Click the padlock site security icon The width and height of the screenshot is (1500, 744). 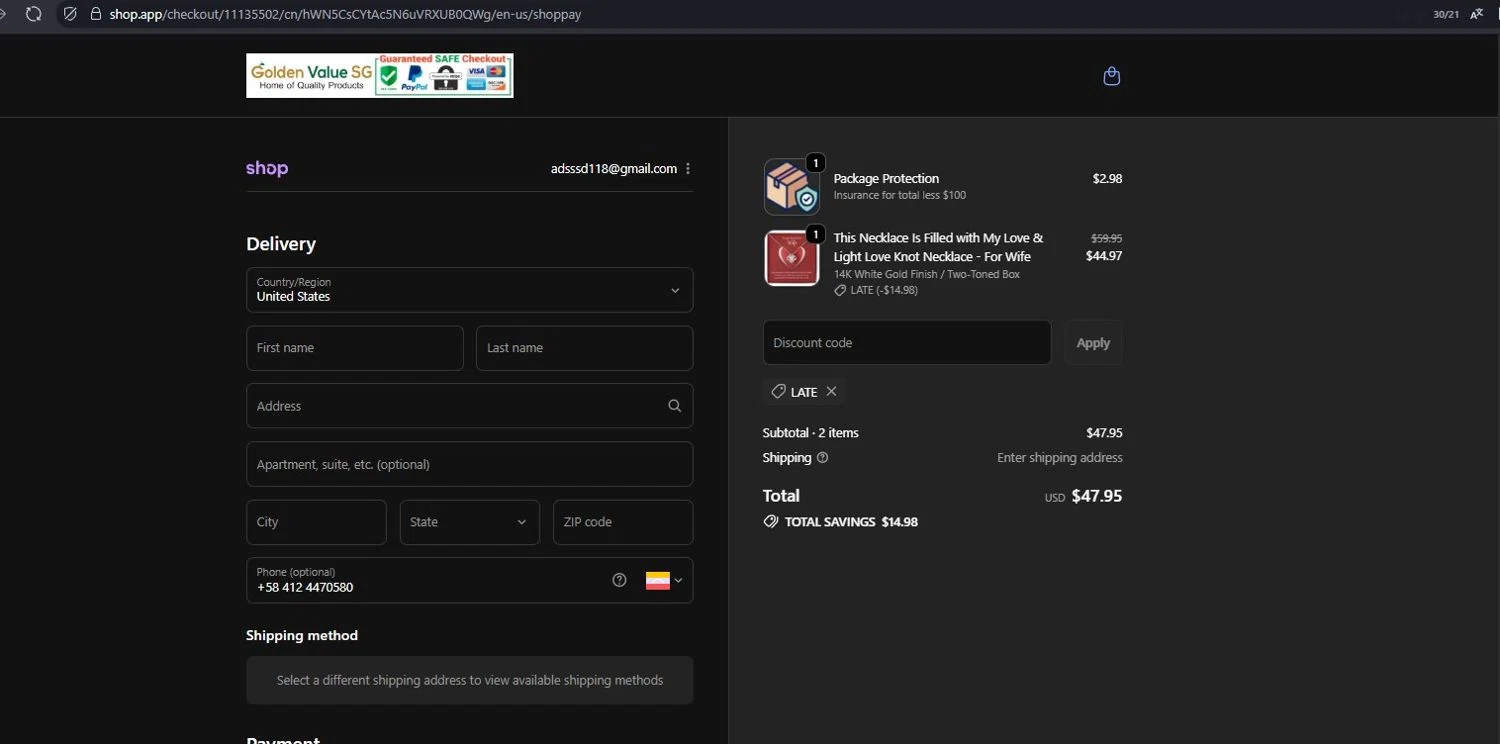click(96, 14)
